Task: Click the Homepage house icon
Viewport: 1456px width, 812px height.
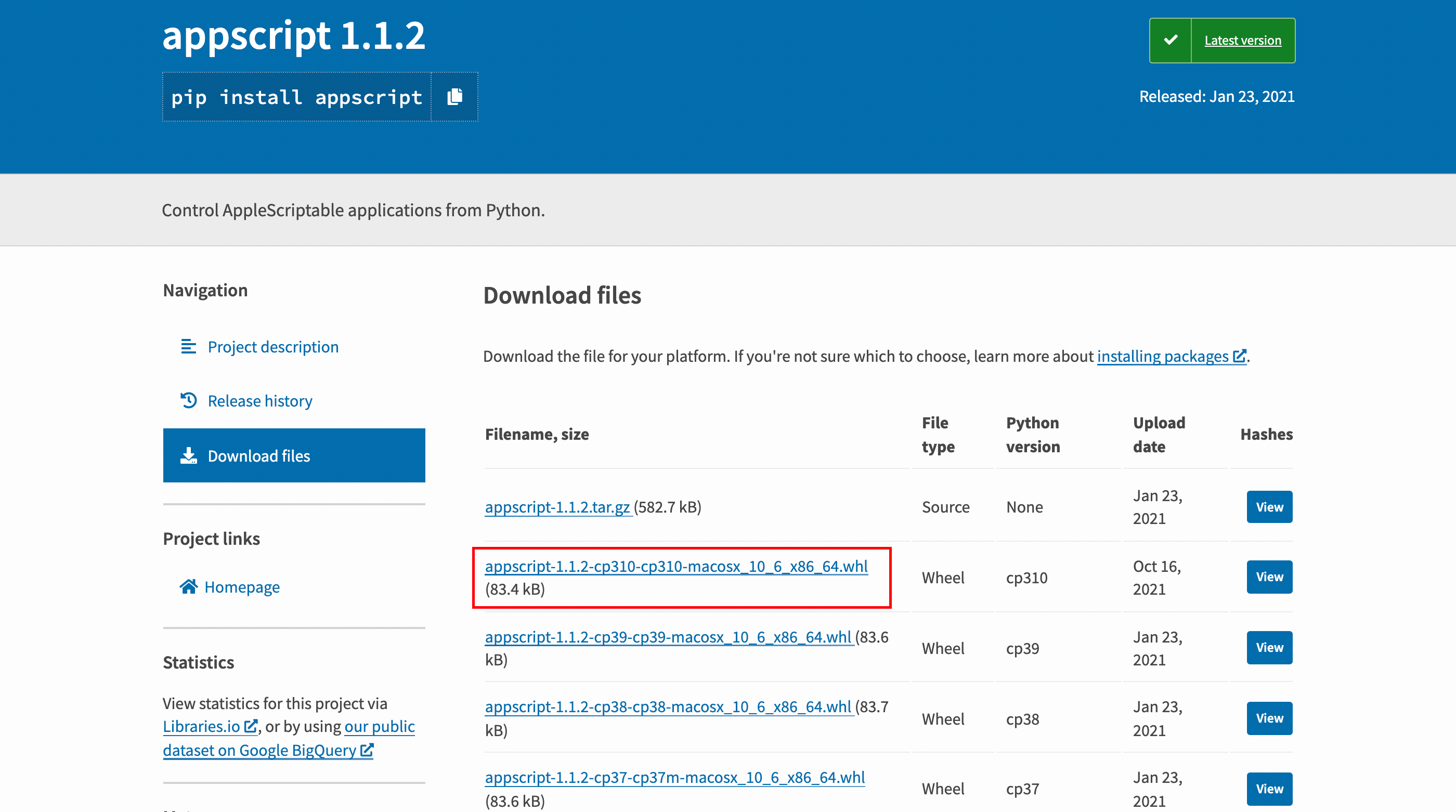Action: tap(188, 586)
